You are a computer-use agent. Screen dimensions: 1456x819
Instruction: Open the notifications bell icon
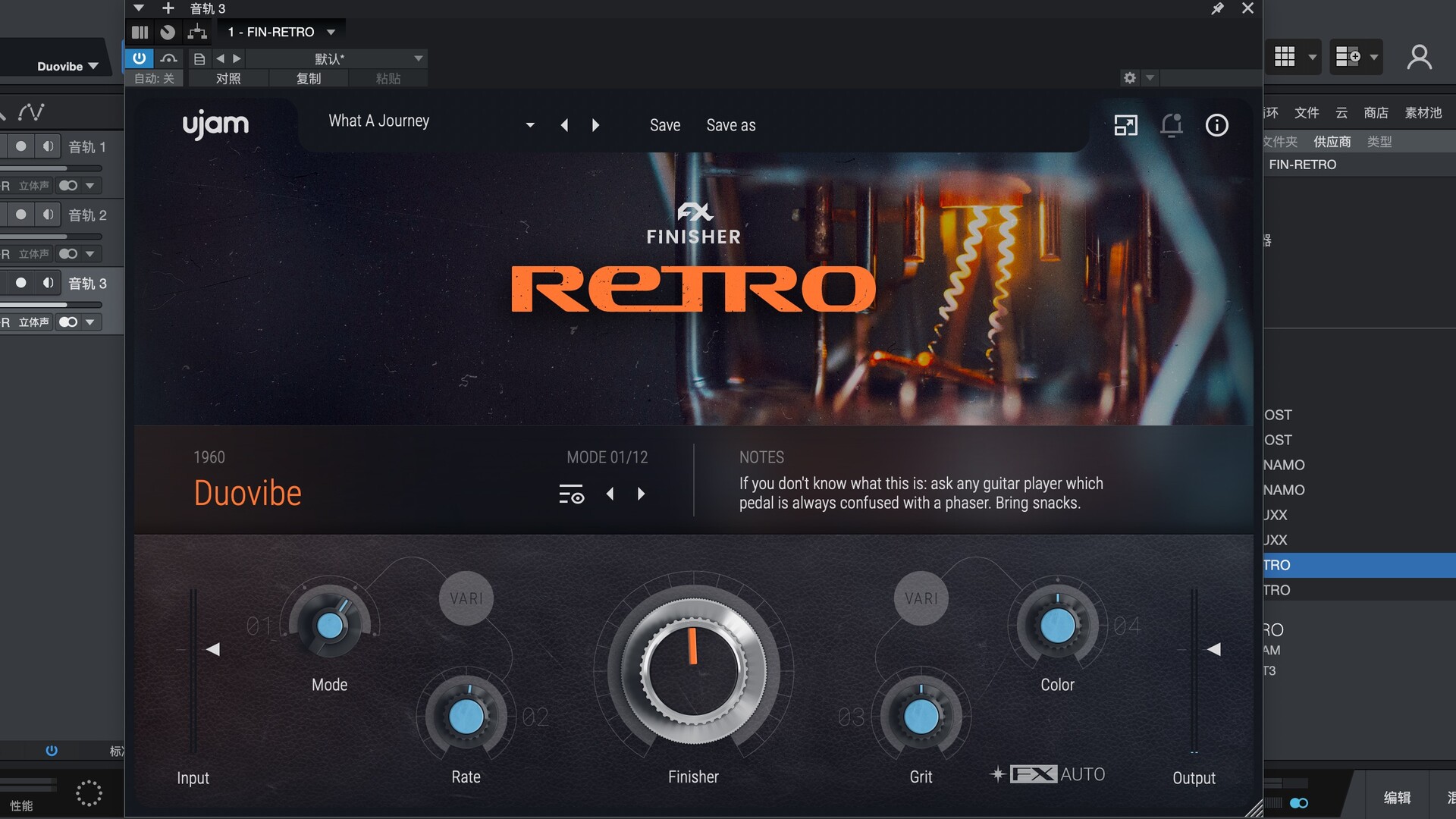tap(1172, 125)
